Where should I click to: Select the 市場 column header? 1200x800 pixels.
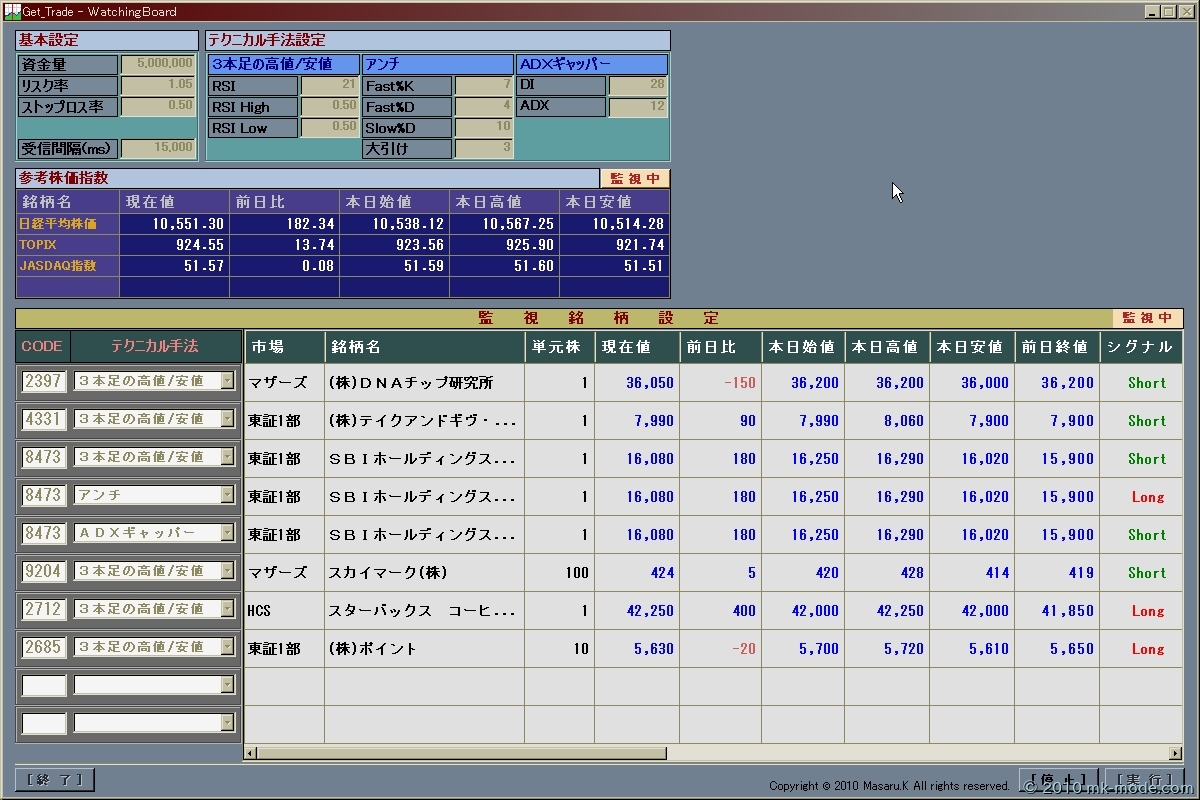(x=284, y=347)
